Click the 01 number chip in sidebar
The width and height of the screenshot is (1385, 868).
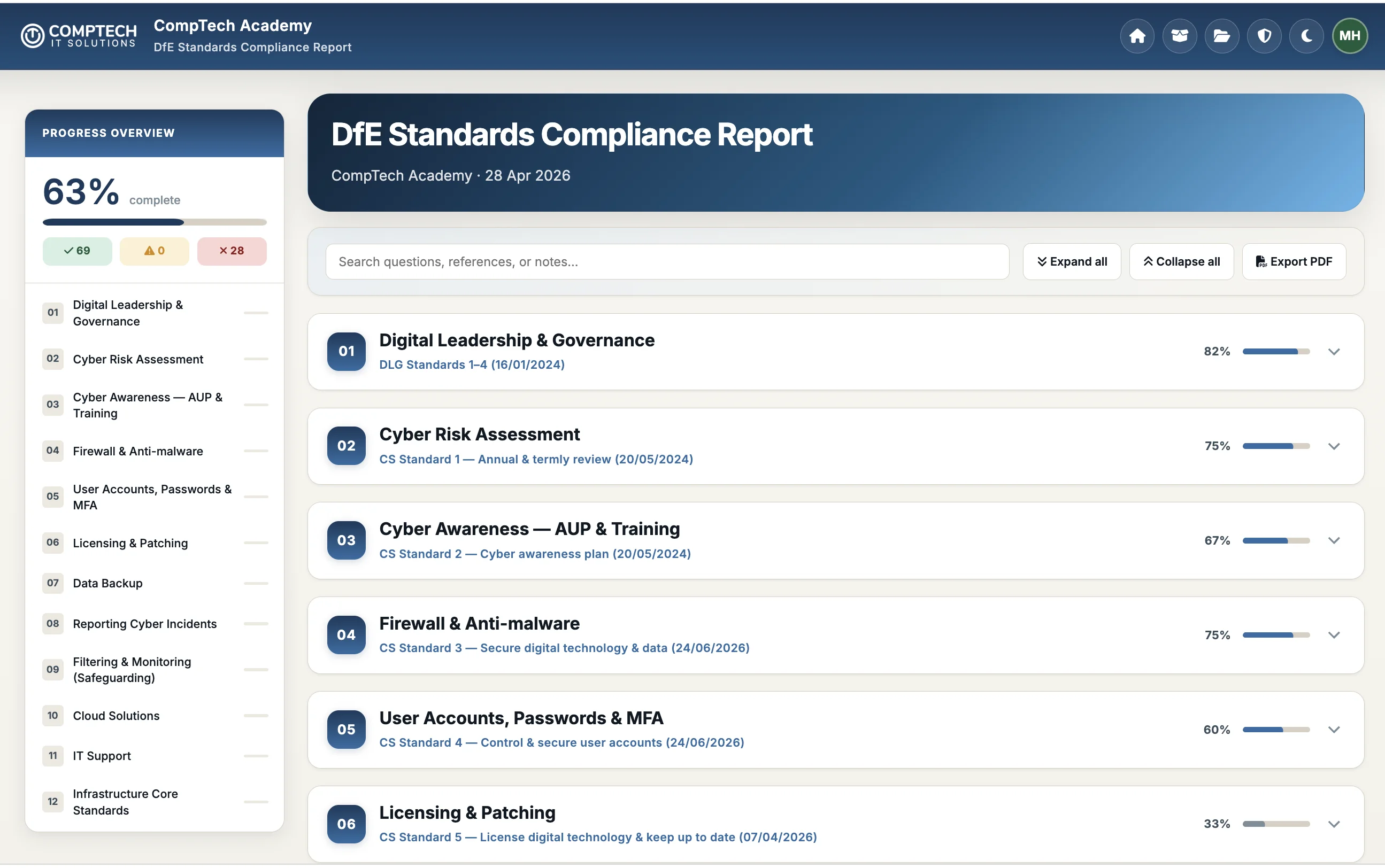[53, 313]
